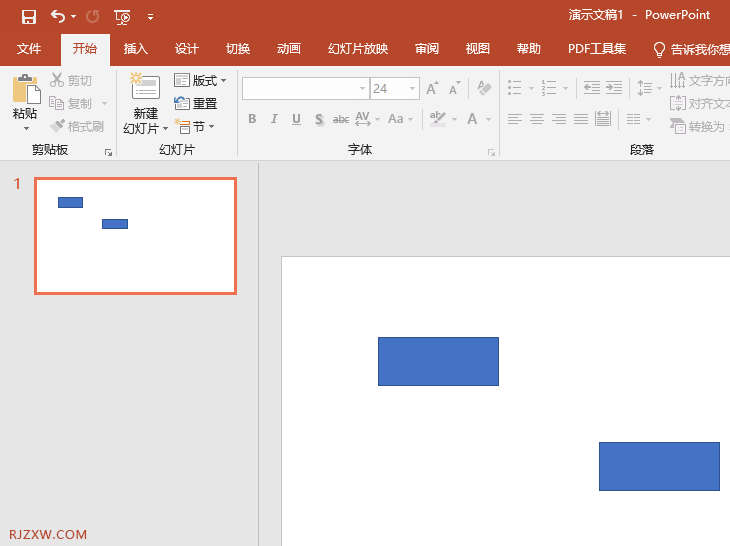The height and width of the screenshot is (546, 730).
Task: Click the Save icon in quick access toolbar
Action: (29, 17)
